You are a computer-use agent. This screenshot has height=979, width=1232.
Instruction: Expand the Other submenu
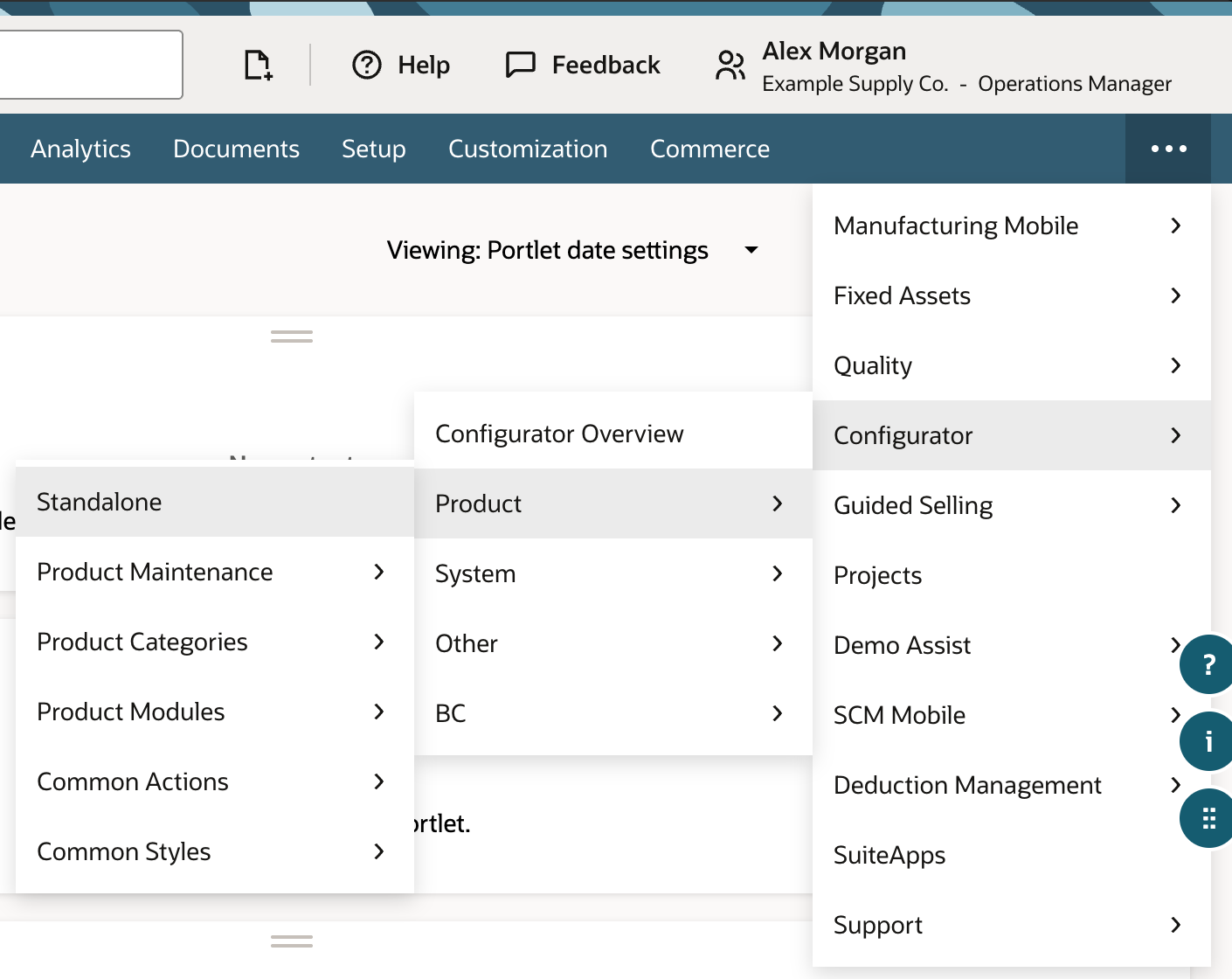click(x=613, y=643)
